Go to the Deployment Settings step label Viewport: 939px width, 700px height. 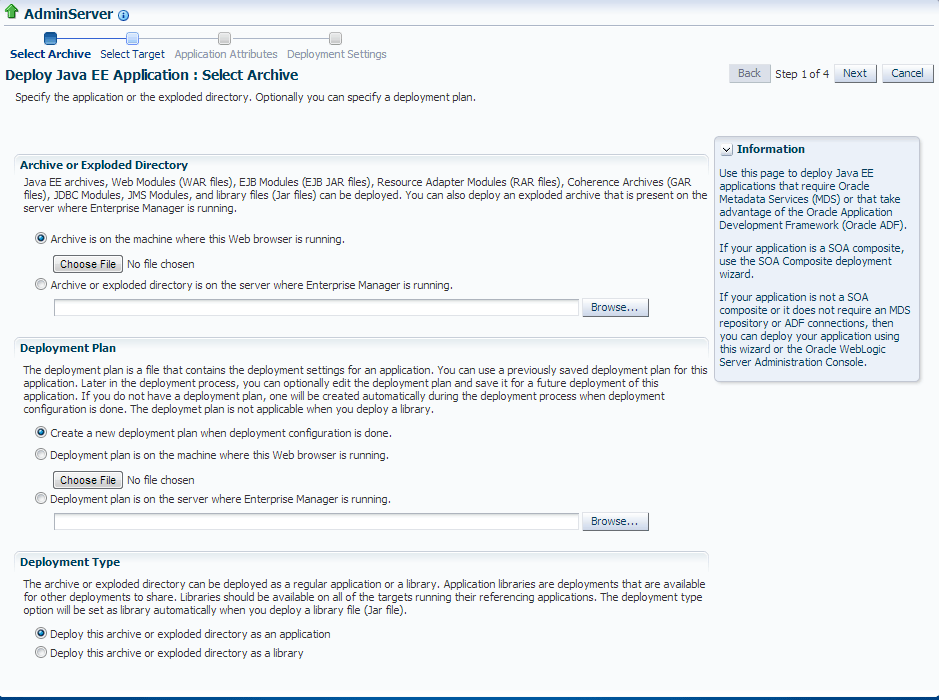(x=337, y=54)
